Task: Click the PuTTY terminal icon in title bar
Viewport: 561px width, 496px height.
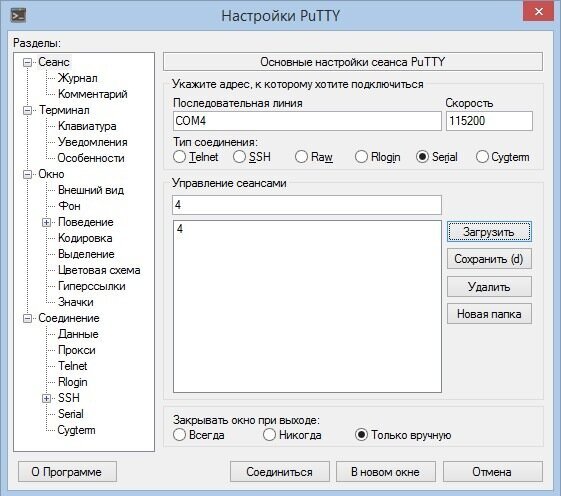Action: point(18,16)
